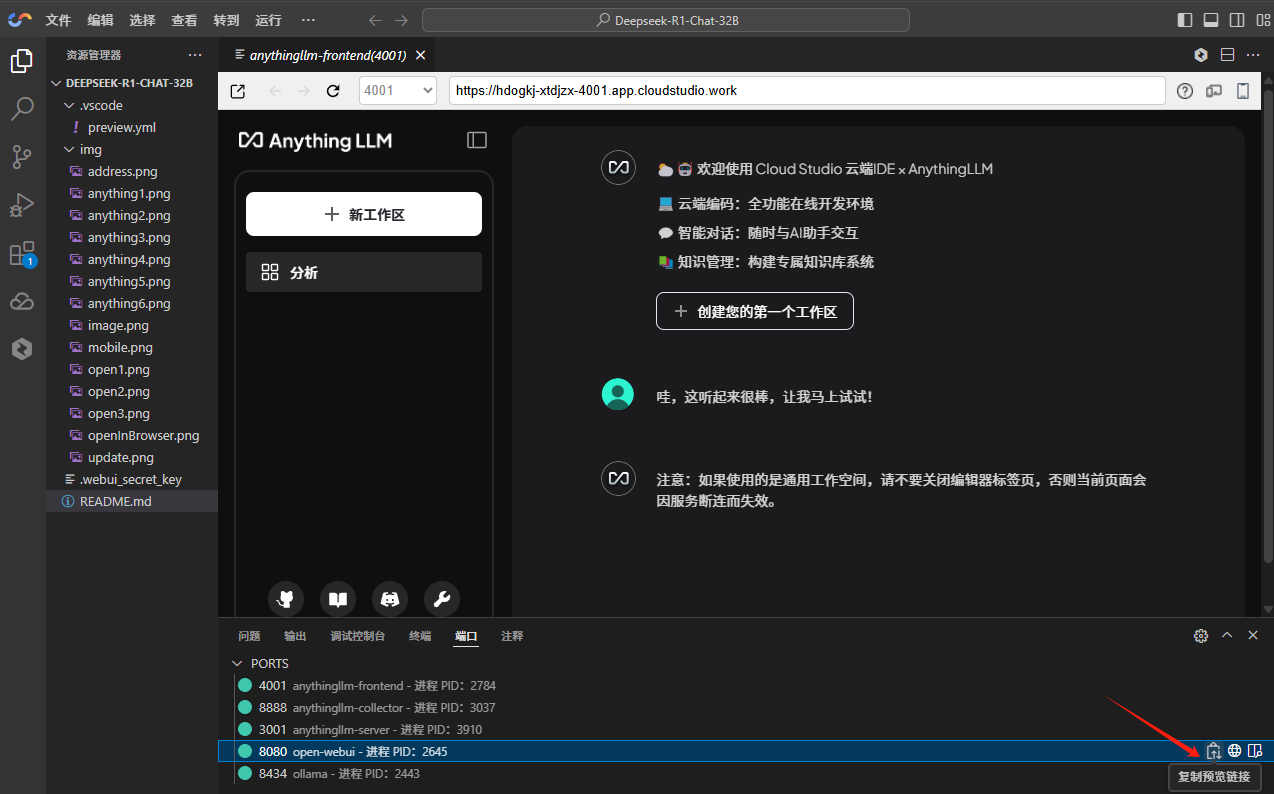Image resolution: width=1274 pixels, height=794 pixels.
Task: Click the 新工作区 button
Action: click(x=364, y=214)
